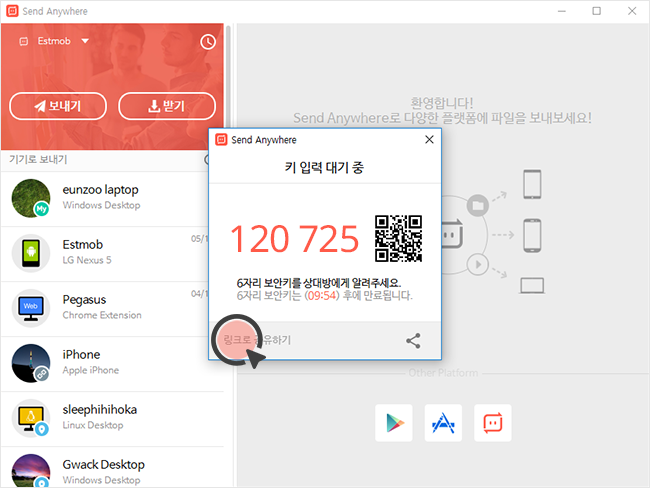Viewport: 650px width, 488px height.
Task: Click the Android phone device icon
Action: (31, 253)
